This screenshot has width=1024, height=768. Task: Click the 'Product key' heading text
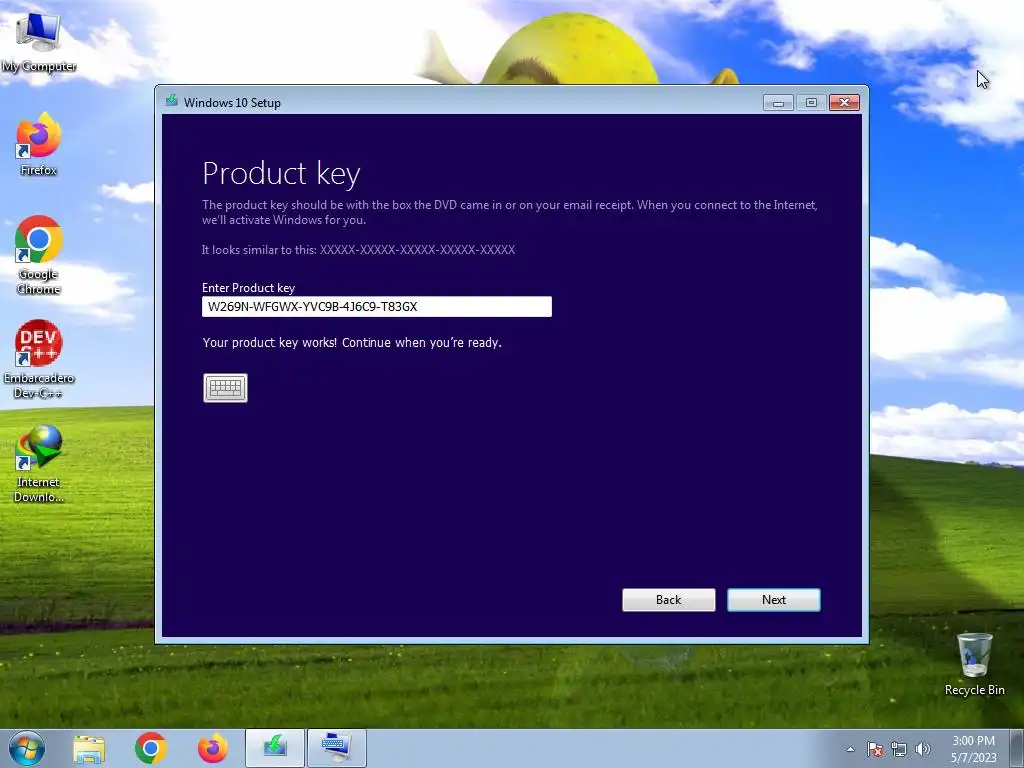pyautogui.click(x=281, y=174)
